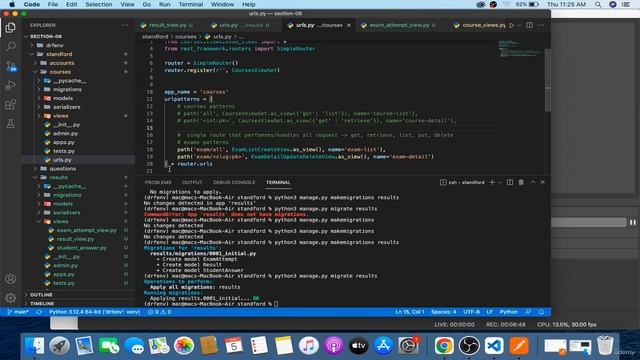Open the Extensions view
Image resolution: width=640 pixels, height=360 pixels.
click(11, 104)
